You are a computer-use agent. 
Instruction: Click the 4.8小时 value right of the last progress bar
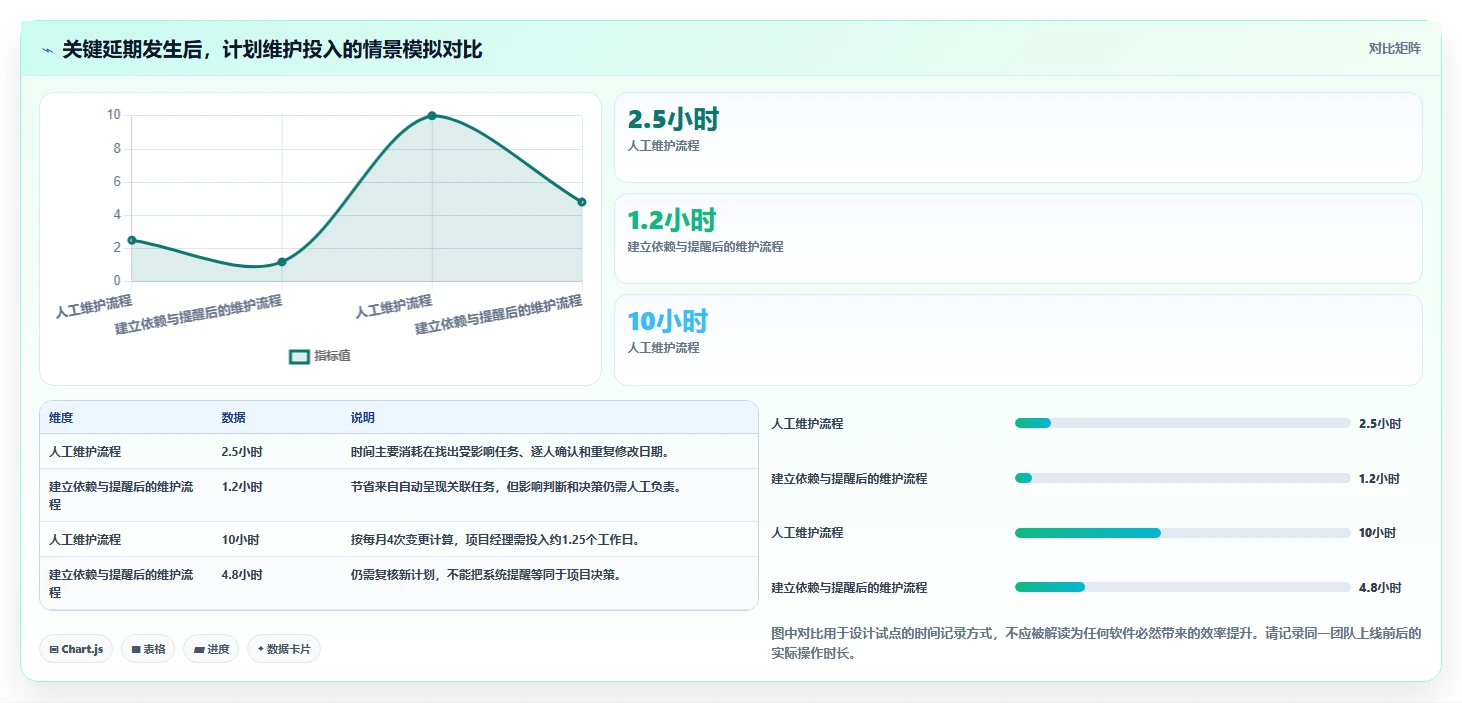(x=1380, y=588)
